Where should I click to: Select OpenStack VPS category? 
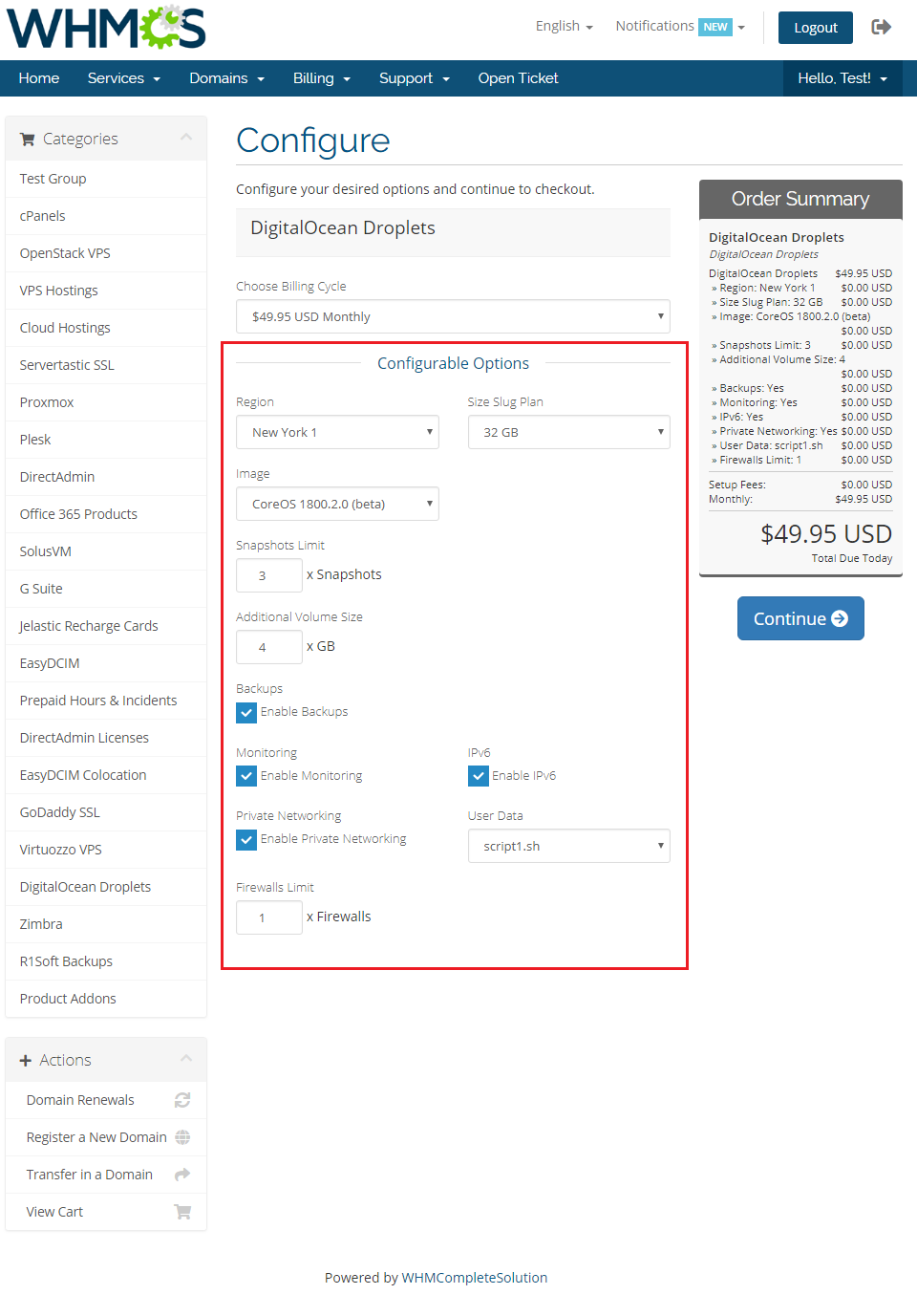(x=106, y=253)
